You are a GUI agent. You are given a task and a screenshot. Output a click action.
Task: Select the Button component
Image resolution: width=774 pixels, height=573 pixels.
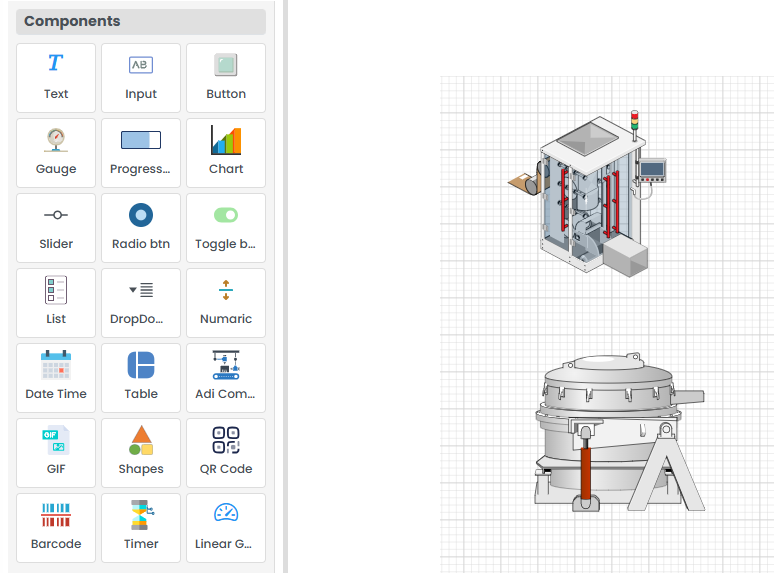[226, 78]
